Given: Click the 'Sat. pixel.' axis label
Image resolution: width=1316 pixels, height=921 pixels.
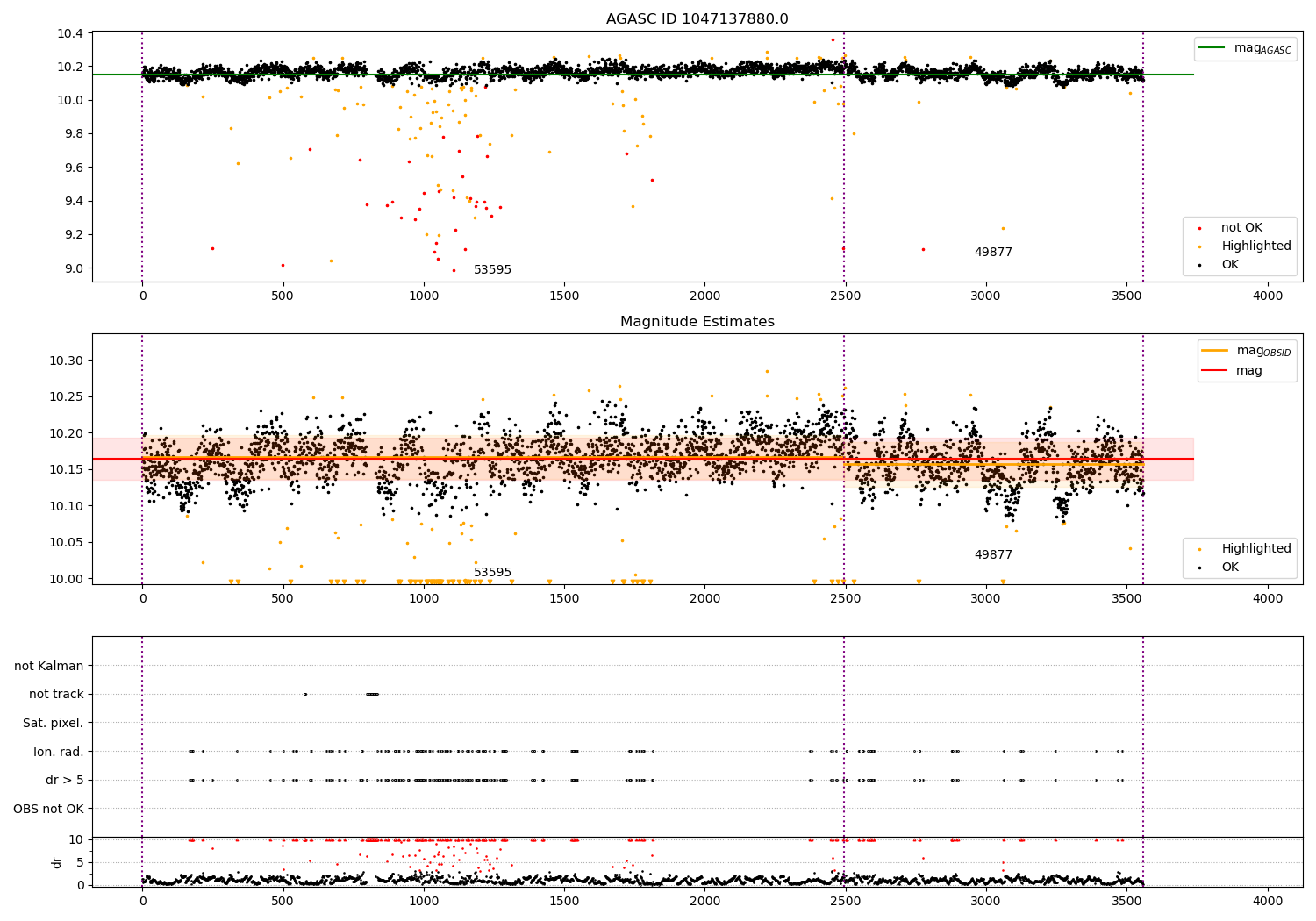Looking at the screenshot, I should [x=54, y=723].
